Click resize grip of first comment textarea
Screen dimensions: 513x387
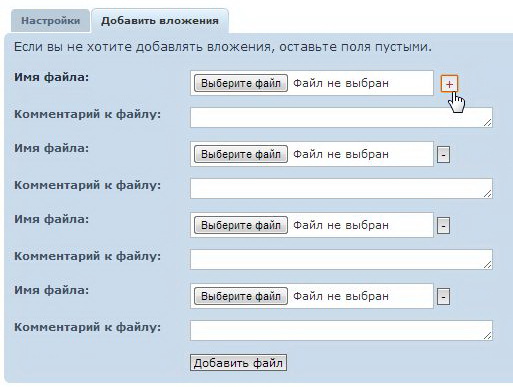487,123
